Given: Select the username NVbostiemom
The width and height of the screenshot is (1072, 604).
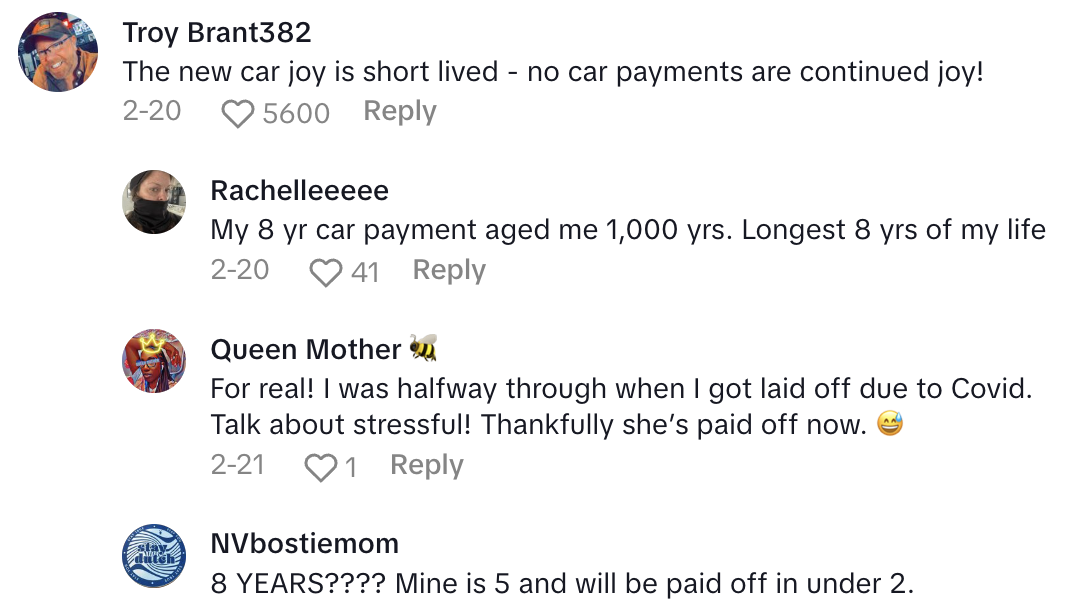Looking at the screenshot, I should 303,543.
